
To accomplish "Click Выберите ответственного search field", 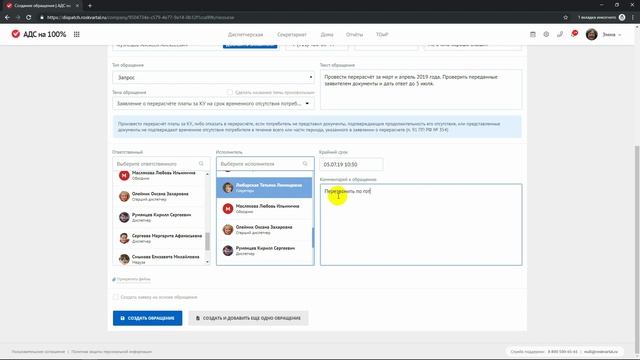I will tap(161, 164).
